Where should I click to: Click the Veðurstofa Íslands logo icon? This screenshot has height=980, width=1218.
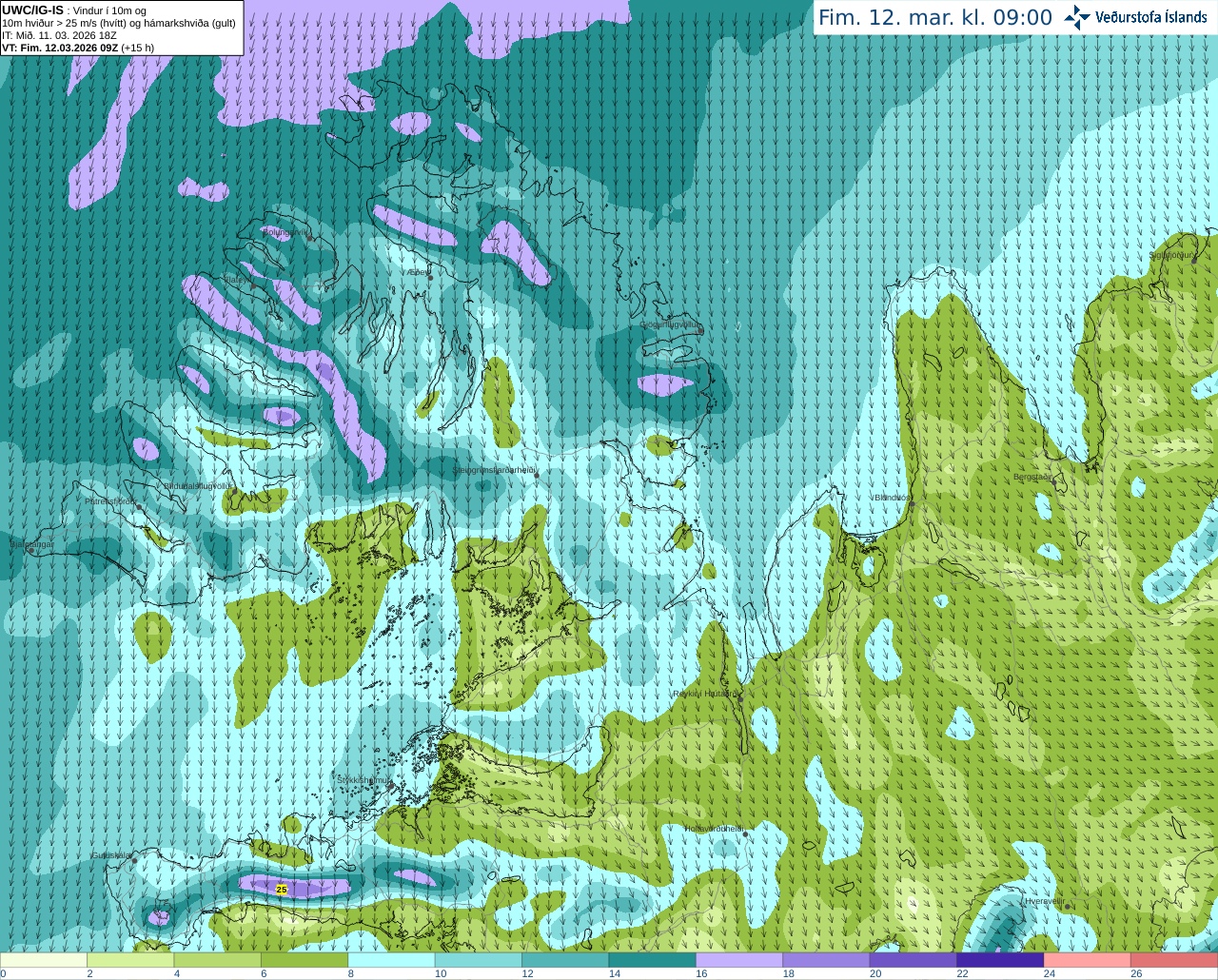[1077, 17]
